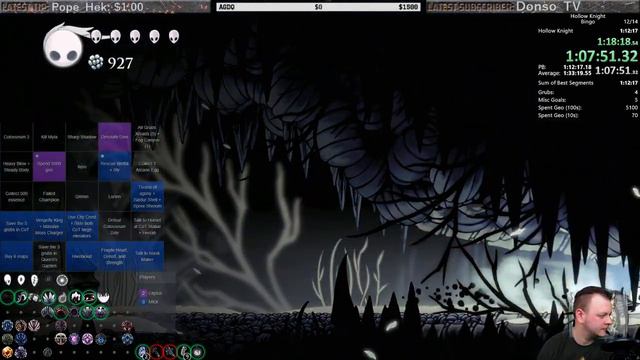The image size is (640, 360).
Task: Mark the grubs in Queen's Garden square
Action: point(49,256)
